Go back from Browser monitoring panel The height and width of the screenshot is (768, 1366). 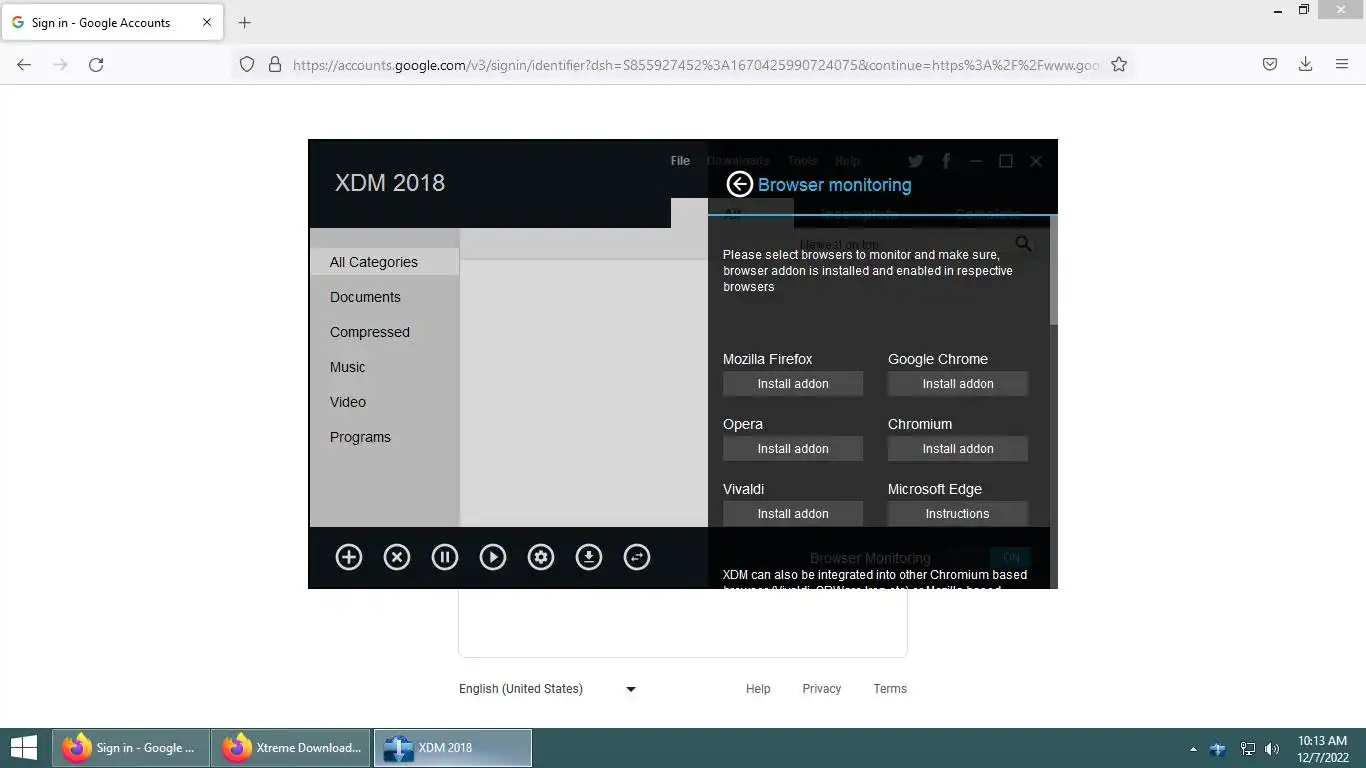tap(739, 184)
